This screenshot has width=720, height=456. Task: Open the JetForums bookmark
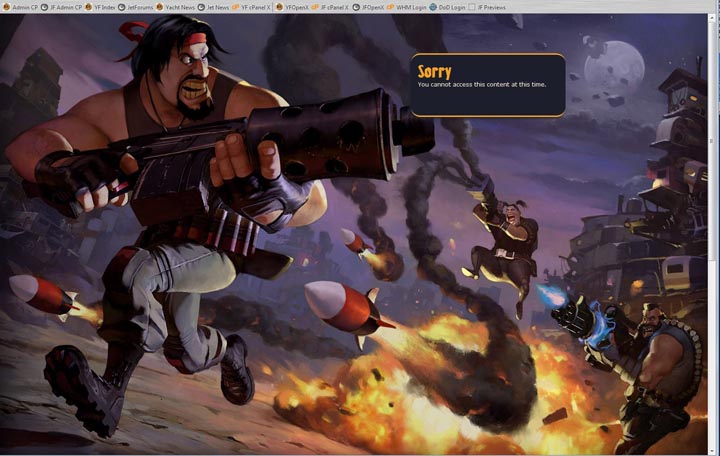tap(135, 7)
